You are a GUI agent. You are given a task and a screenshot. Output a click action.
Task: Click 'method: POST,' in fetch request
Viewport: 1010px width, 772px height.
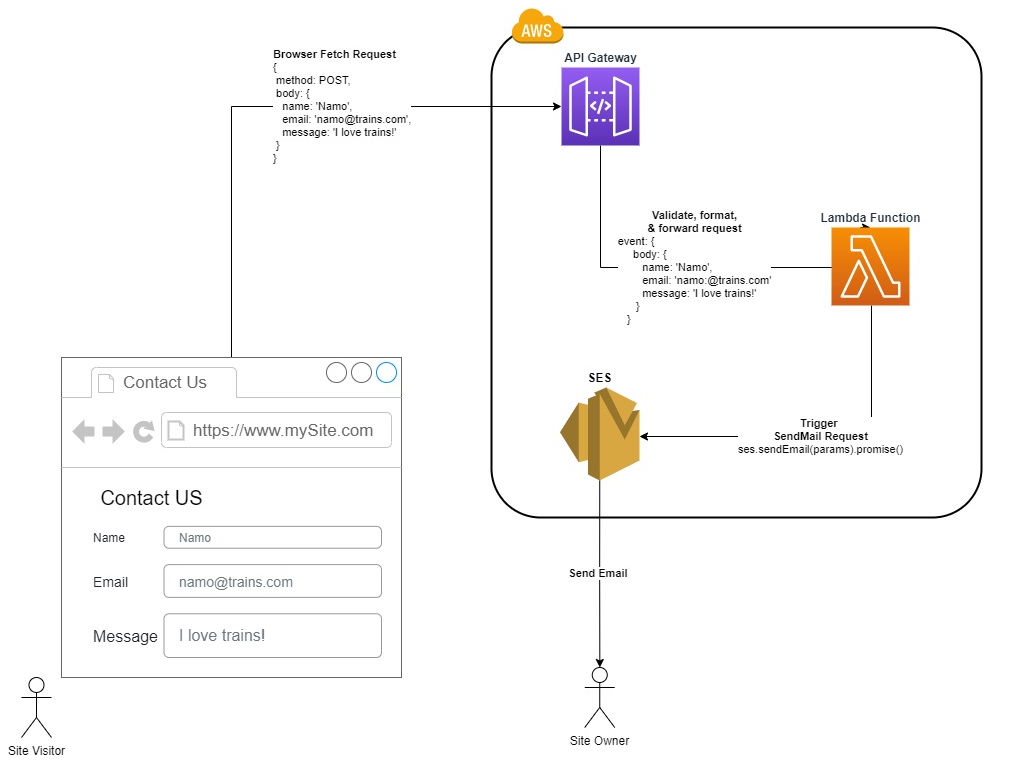coord(313,80)
